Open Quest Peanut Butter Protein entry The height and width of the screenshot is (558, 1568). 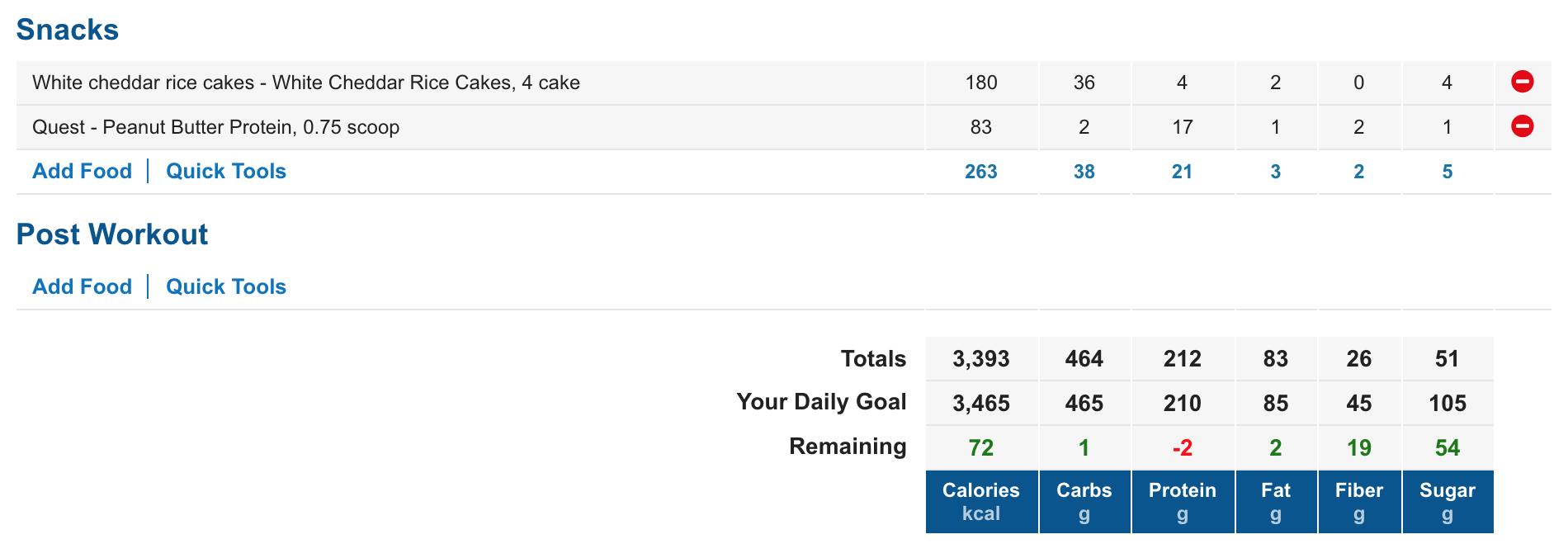pyautogui.click(x=215, y=127)
